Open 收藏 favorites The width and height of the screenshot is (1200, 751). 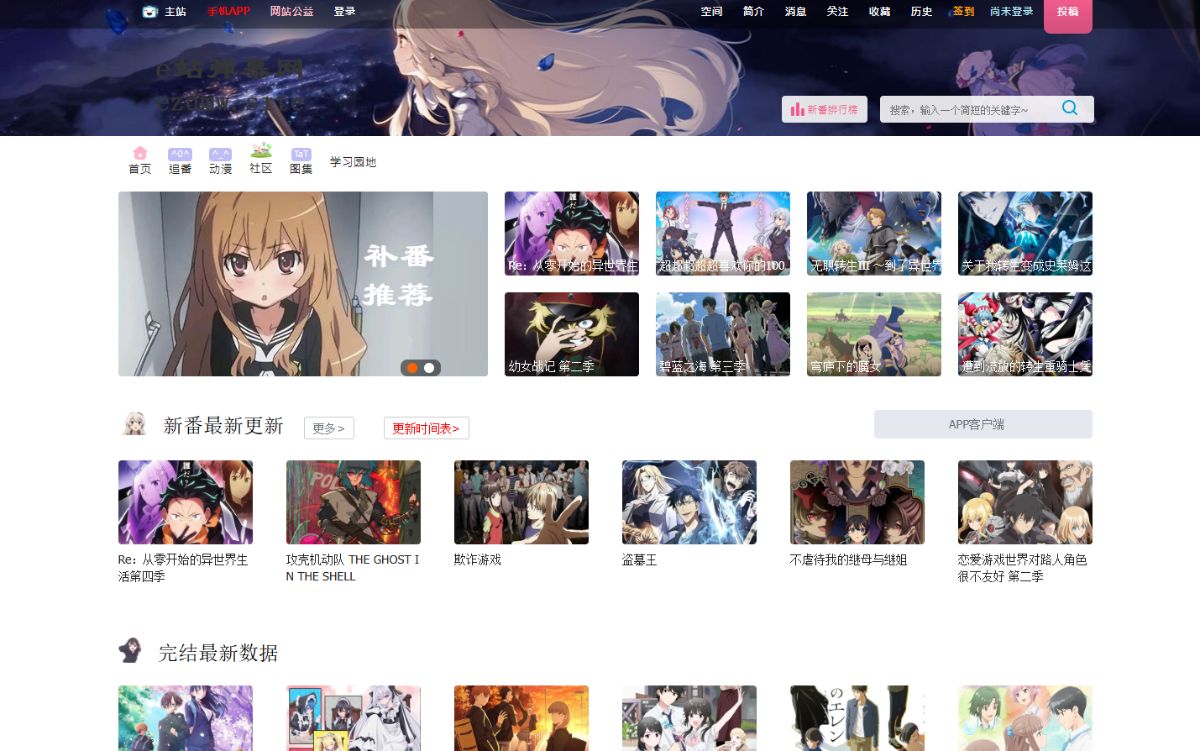879,12
